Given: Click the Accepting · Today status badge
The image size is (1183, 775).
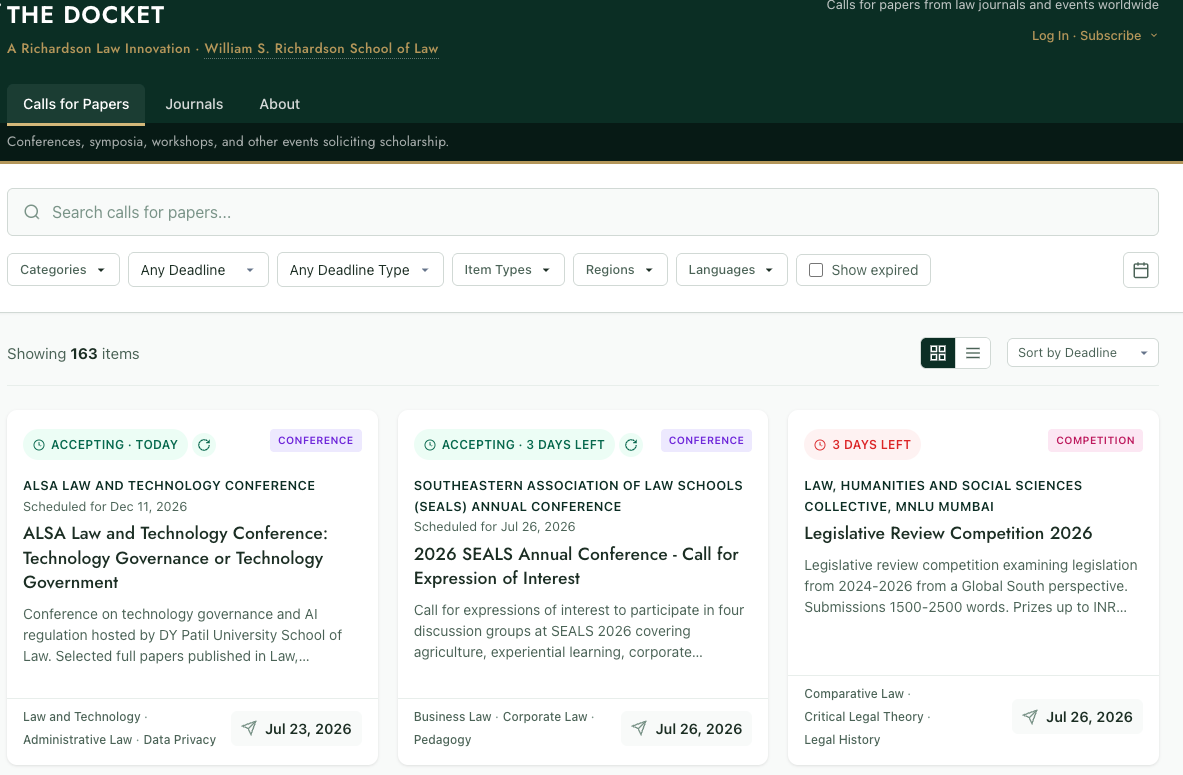Looking at the screenshot, I should tap(104, 445).
